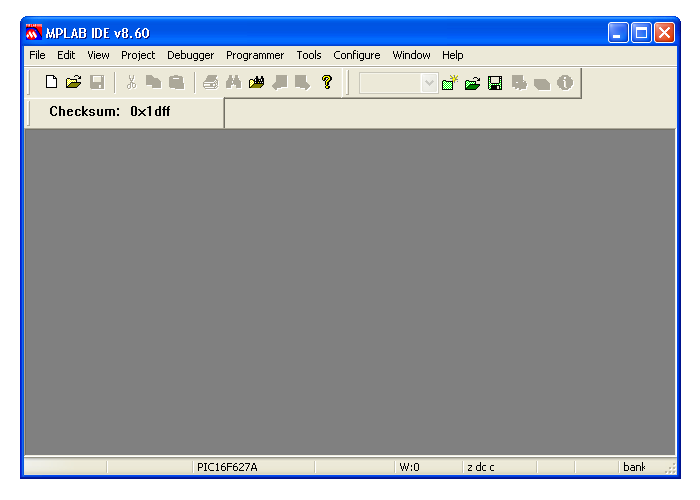The width and height of the screenshot is (700, 500).
Task: Click the Print toolbar icon
Action: coord(210,83)
